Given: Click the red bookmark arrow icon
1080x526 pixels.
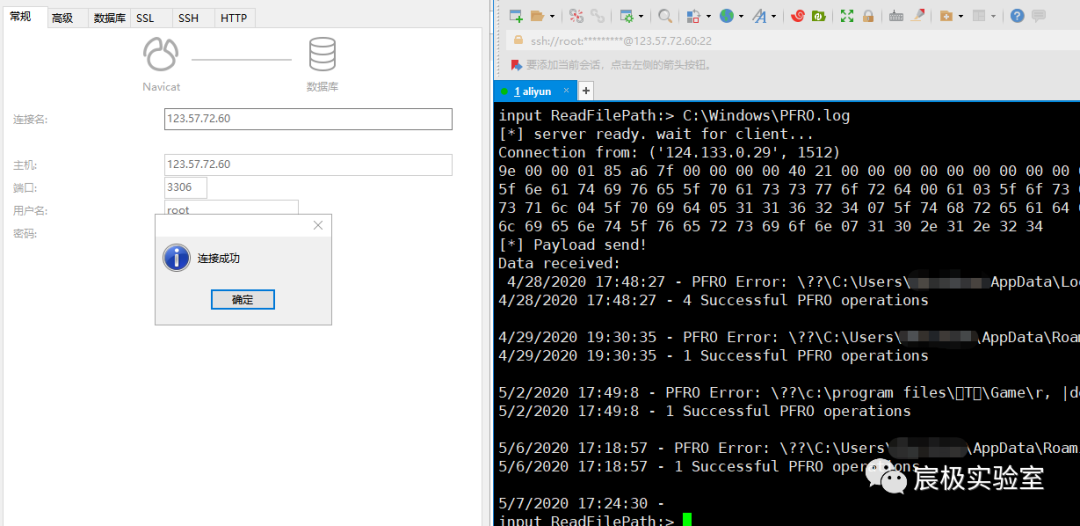Looking at the screenshot, I should (x=517, y=65).
